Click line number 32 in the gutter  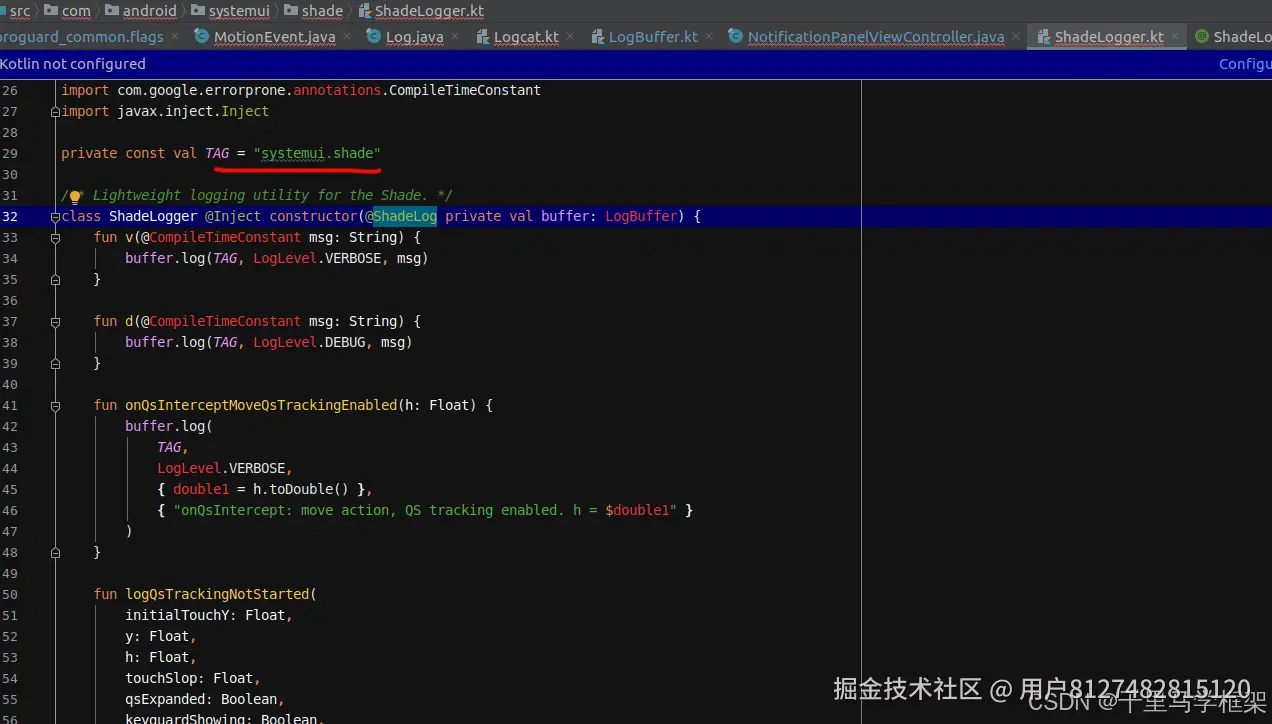10,217
